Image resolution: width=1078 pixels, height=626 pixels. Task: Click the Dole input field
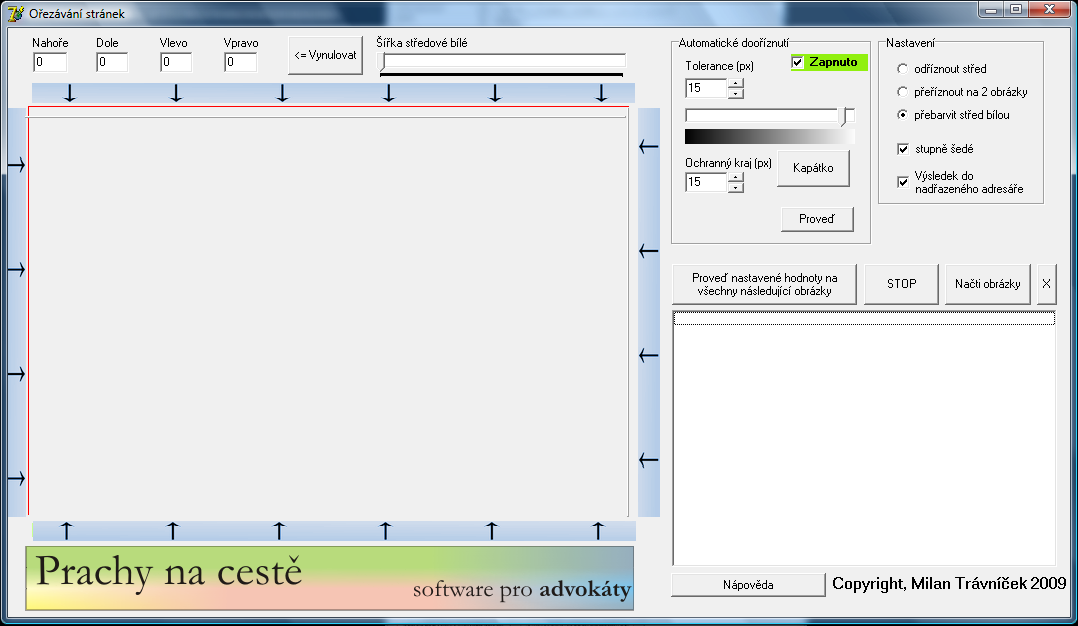112,63
